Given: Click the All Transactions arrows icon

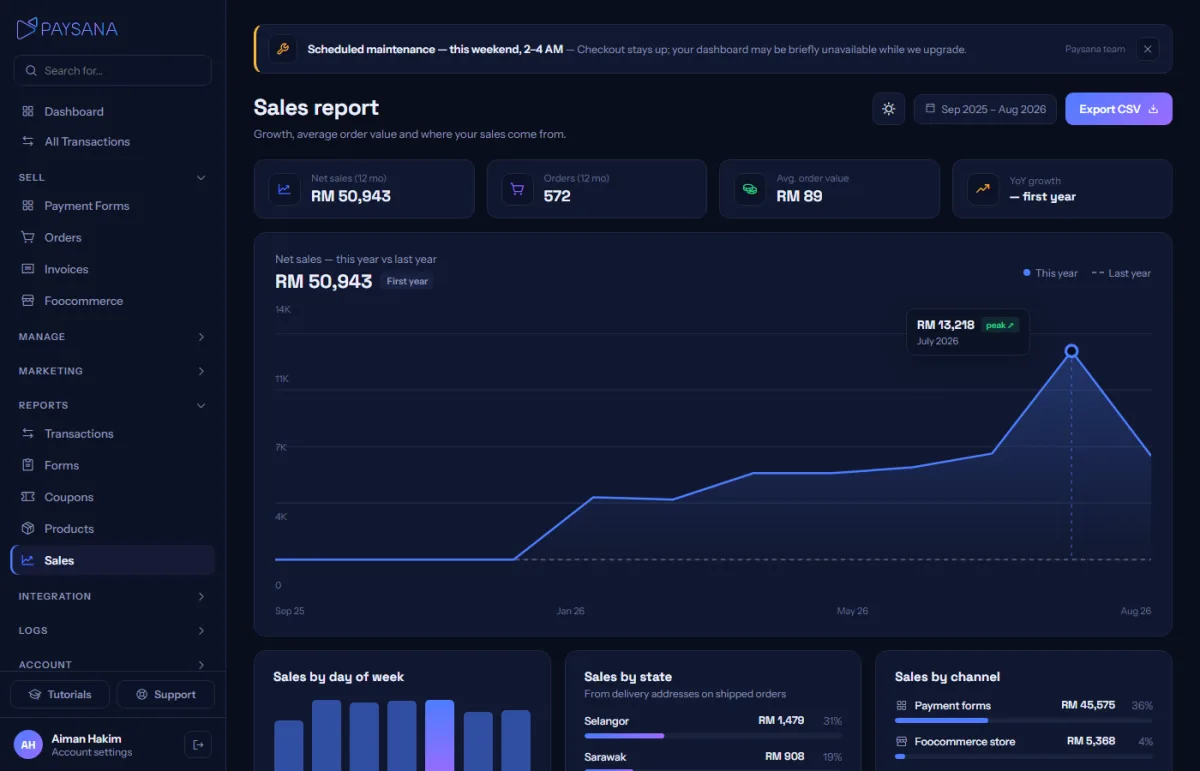Looking at the screenshot, I should pyautogui.click(x=28, y=141).
